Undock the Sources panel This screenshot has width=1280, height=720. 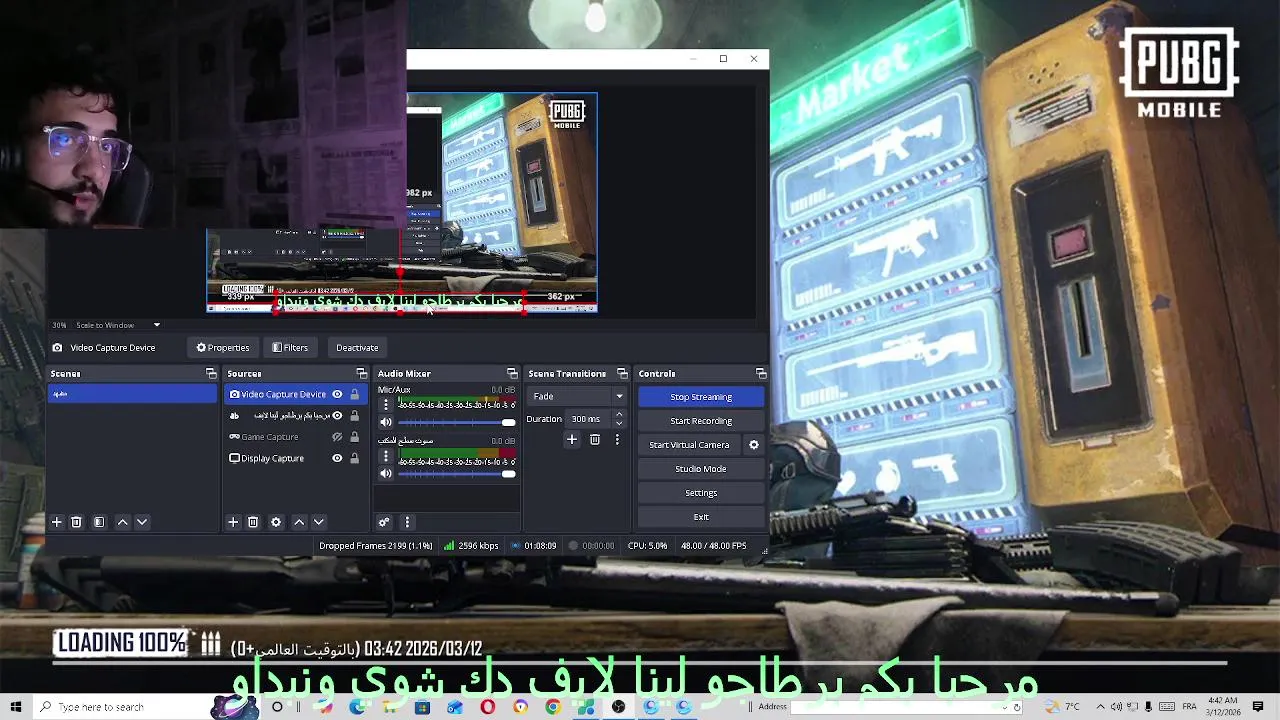click(362, 374)
